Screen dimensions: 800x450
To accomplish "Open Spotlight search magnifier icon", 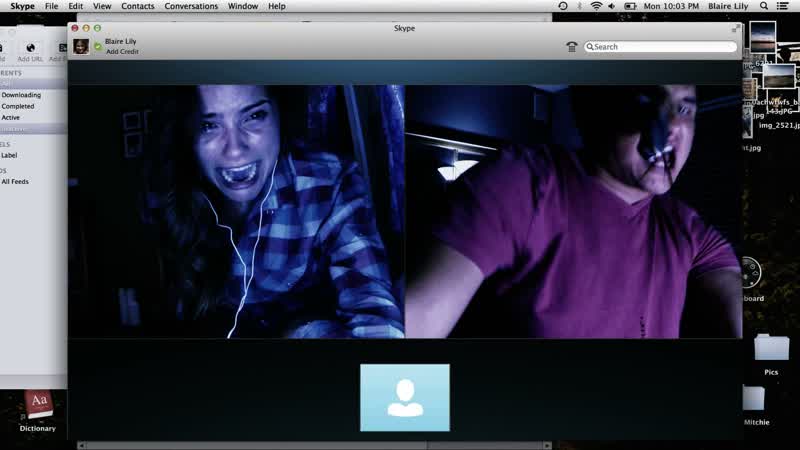I will (764, 6).
